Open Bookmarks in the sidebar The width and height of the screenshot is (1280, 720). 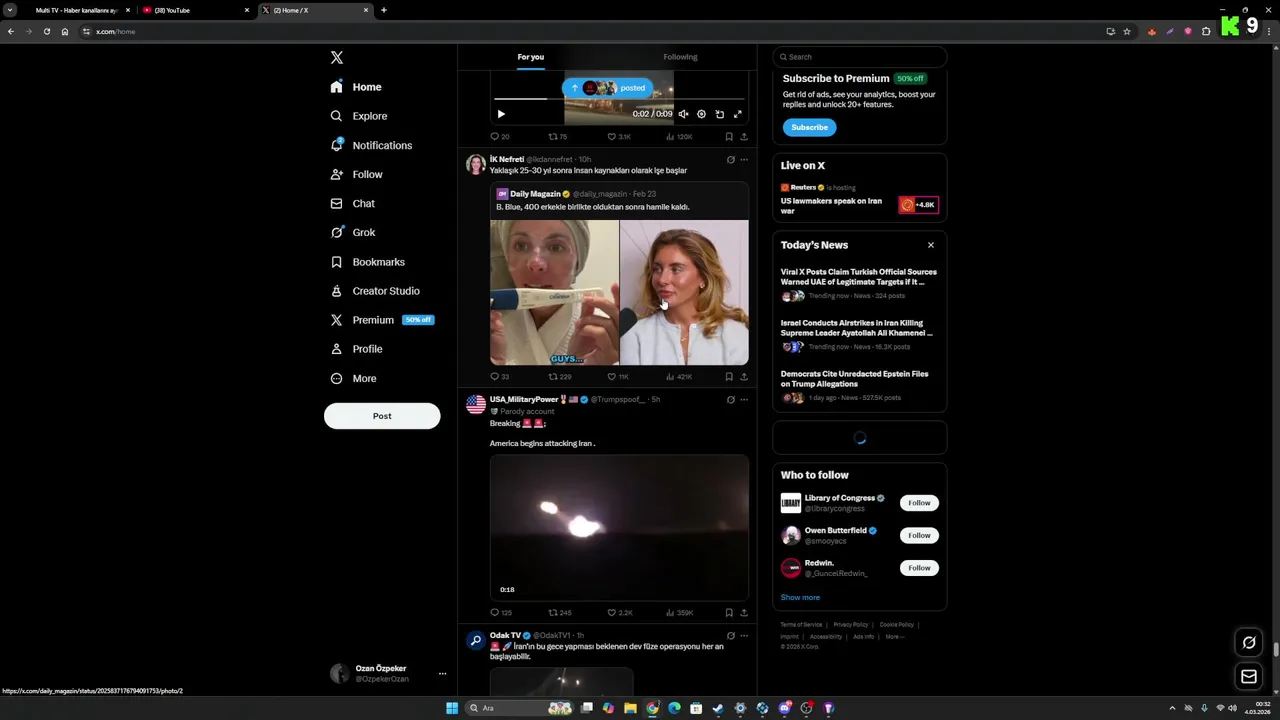pos(367,262)
